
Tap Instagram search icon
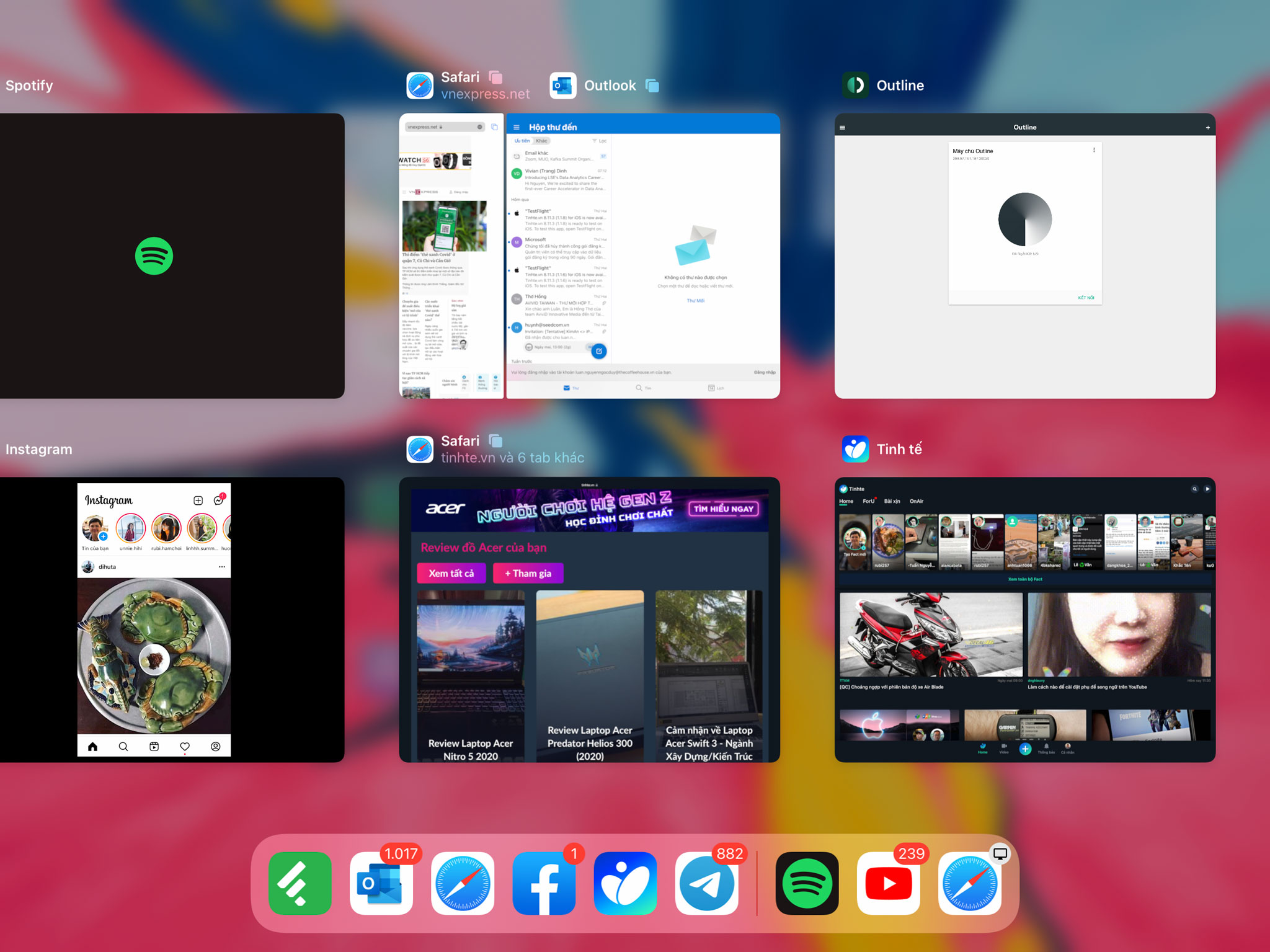pos(123,747)
